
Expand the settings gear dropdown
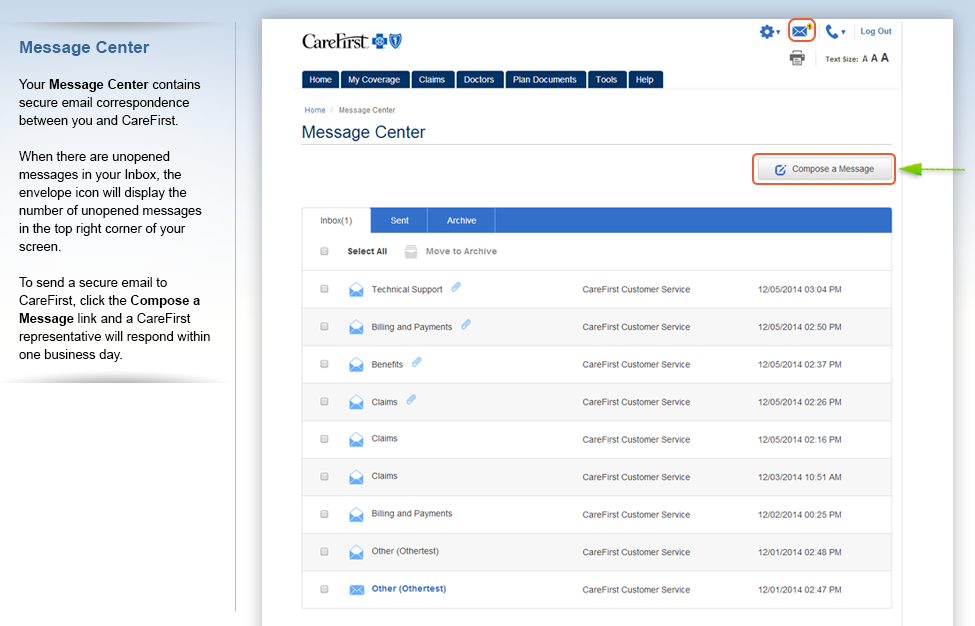770,32
